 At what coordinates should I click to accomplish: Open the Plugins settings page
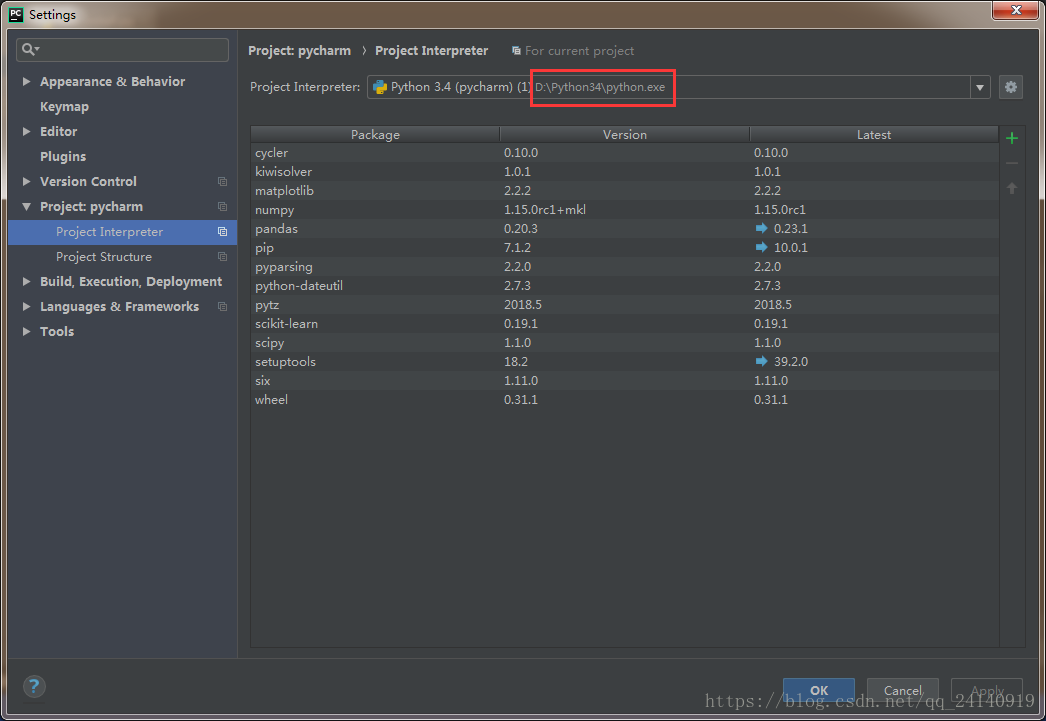(63, 157)
